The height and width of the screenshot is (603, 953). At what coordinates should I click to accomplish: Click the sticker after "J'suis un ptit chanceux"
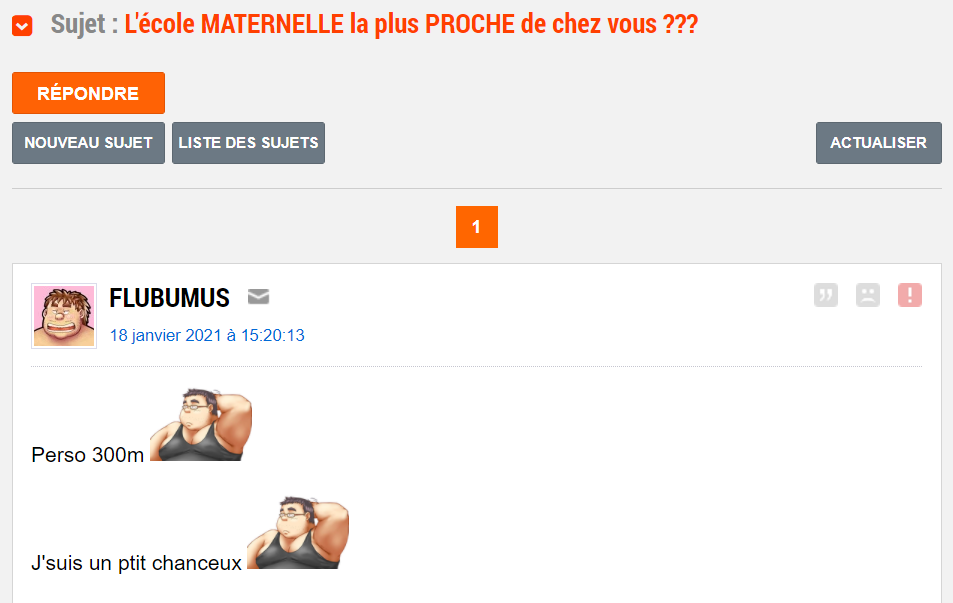(297, 533)
